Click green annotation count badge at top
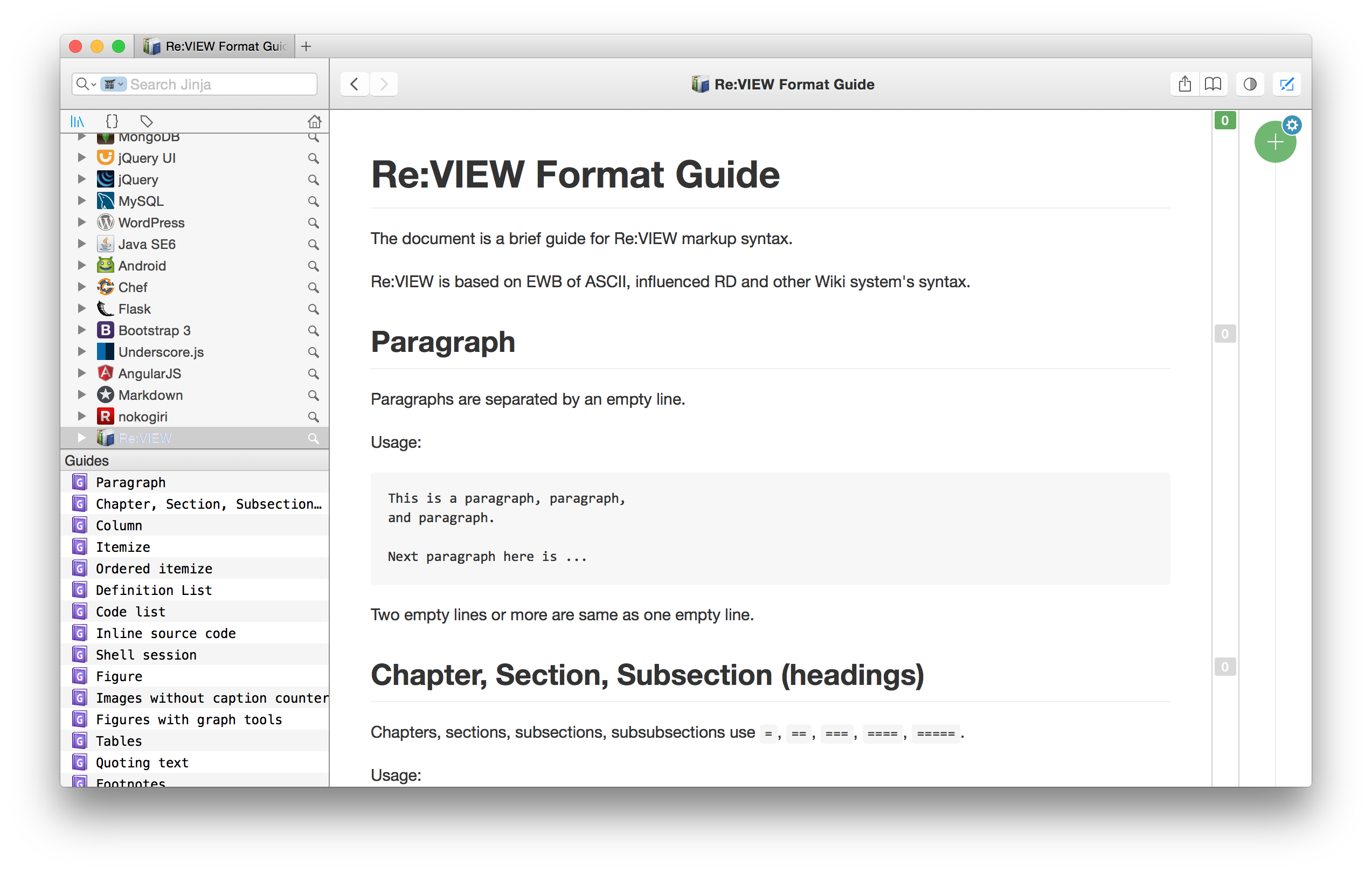Screen dimensions: 1372x873 [x=1224, y=120]
